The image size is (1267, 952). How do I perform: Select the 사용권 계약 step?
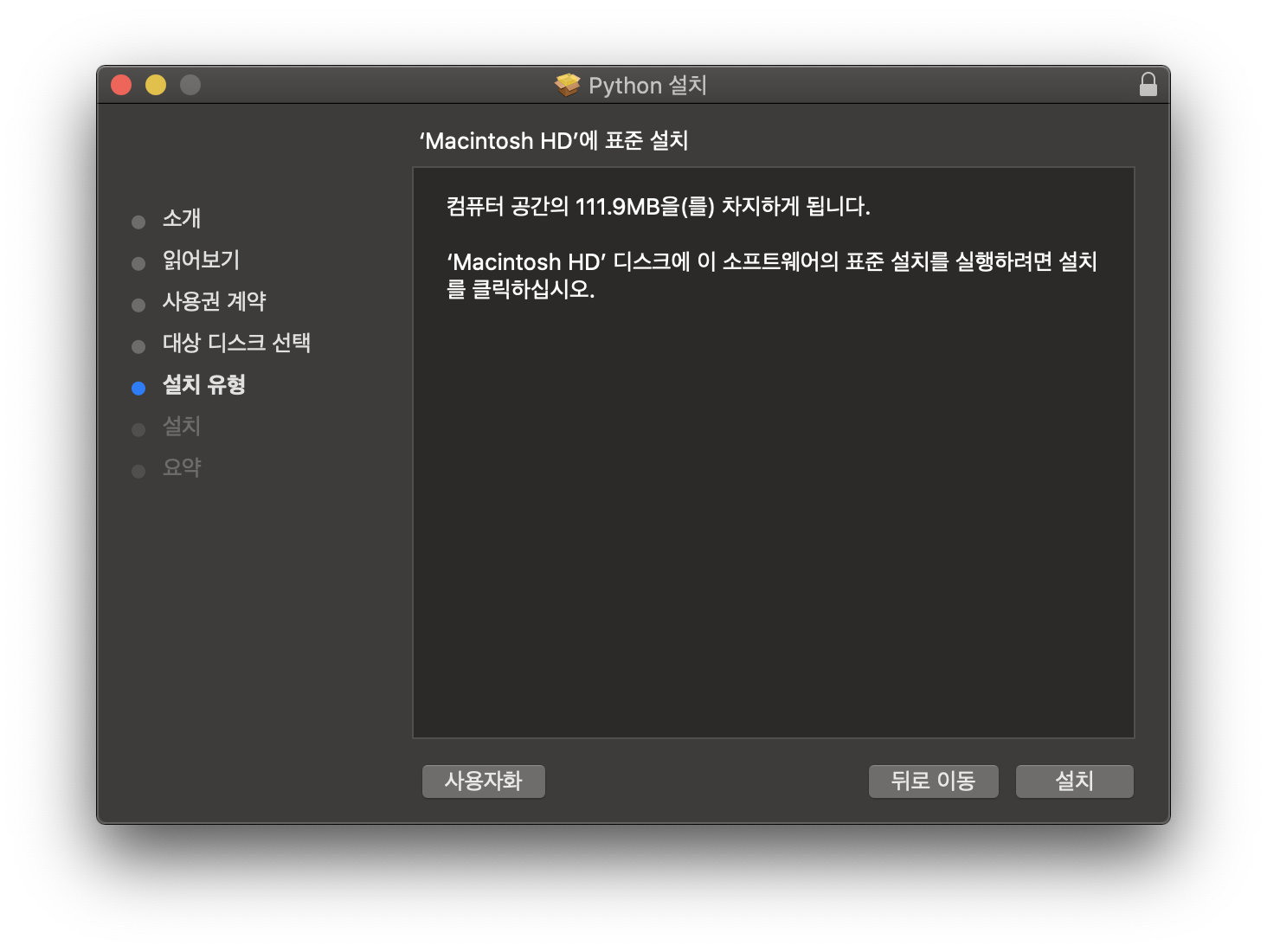tap(215, 301)
